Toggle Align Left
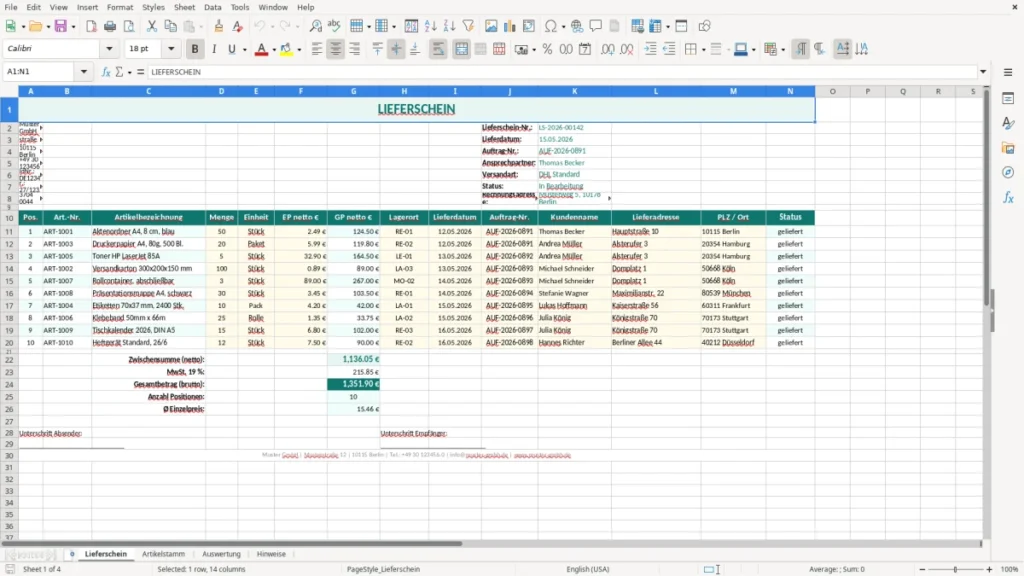Image resolution: width=1024 pixels, height=576 pixels. click(x=317, y=49)
